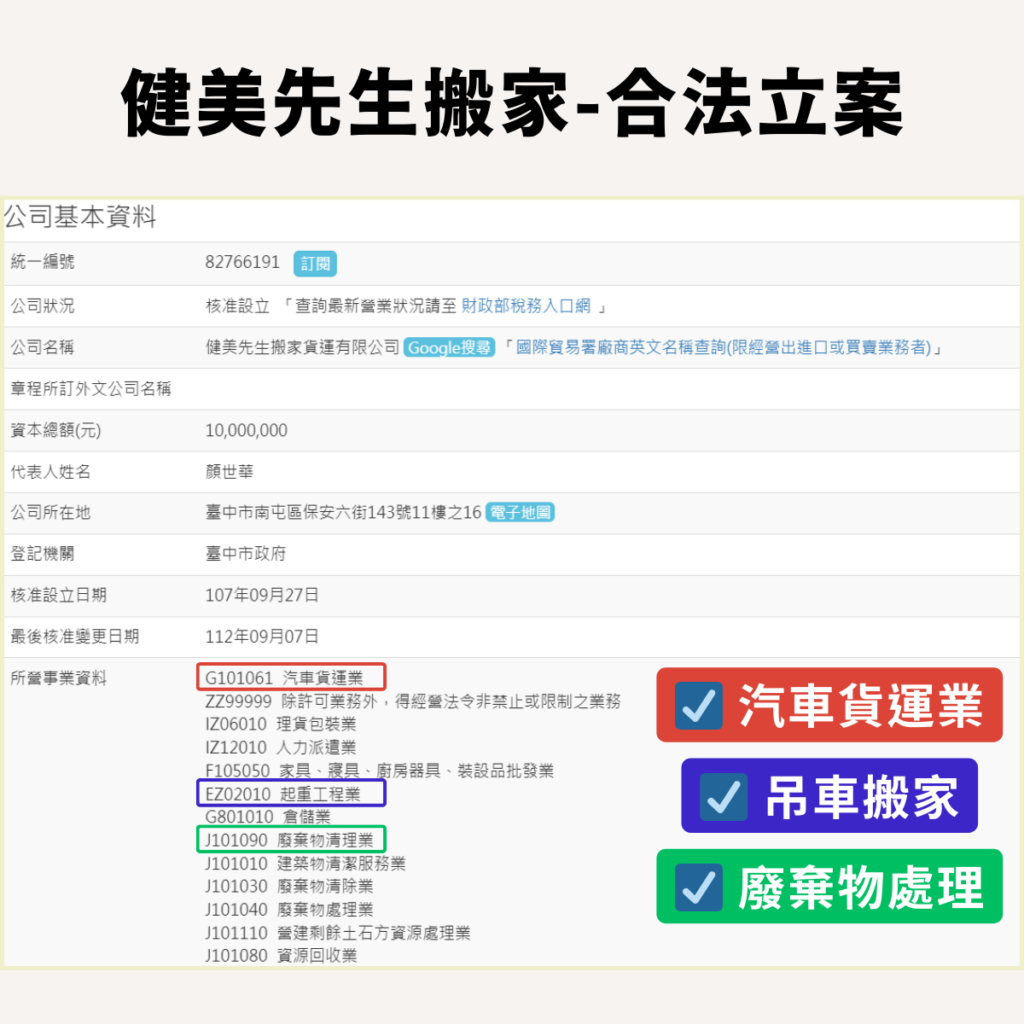This screenshot has width=1024, height=1024.
Task: Click the 公司基本資料 section heading
Action: click(80, 217)
